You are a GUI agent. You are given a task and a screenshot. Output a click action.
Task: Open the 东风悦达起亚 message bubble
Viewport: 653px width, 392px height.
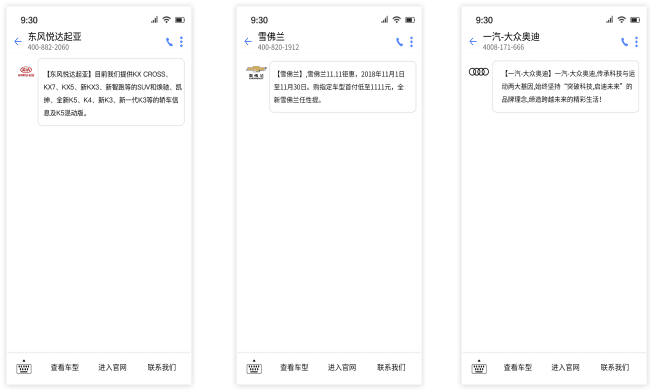pos(111,92)
